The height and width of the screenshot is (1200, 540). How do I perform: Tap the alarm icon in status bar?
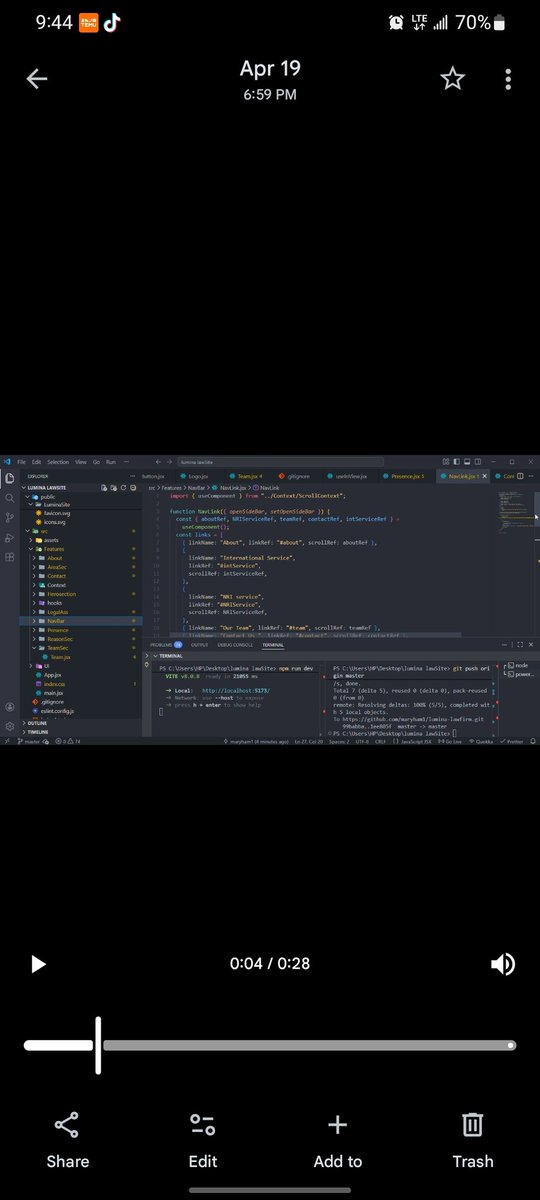(x=396, y=23)
